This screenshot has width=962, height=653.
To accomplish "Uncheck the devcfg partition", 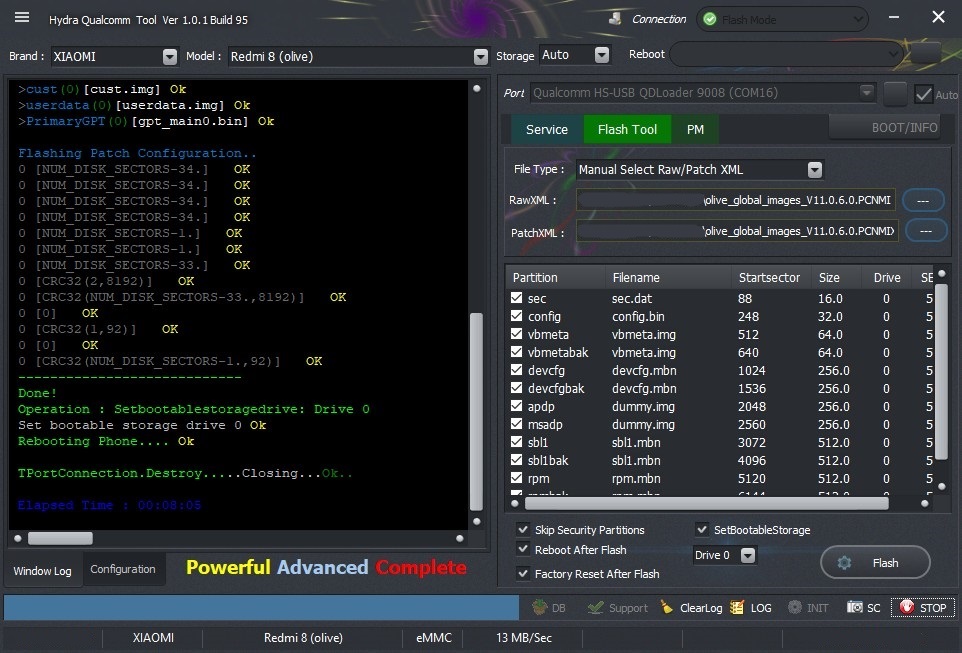I will pyautogui.click(x=517, y=369).
